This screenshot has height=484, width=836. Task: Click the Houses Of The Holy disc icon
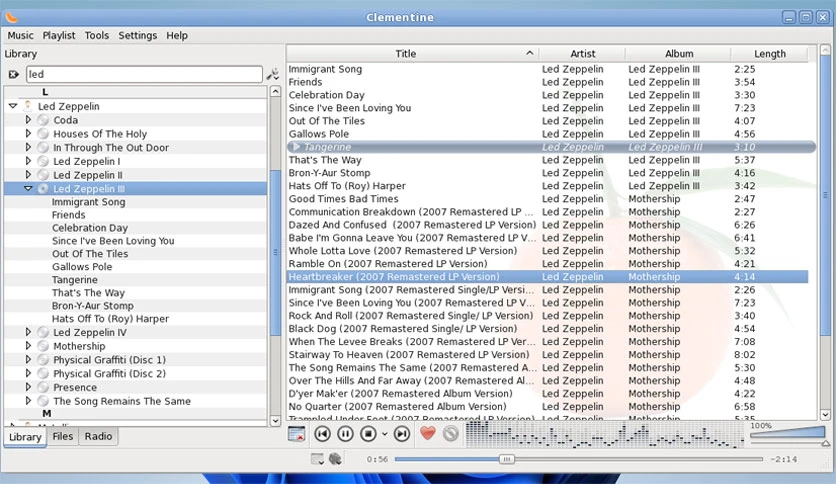pyautogui.click(x=43, y=134)
